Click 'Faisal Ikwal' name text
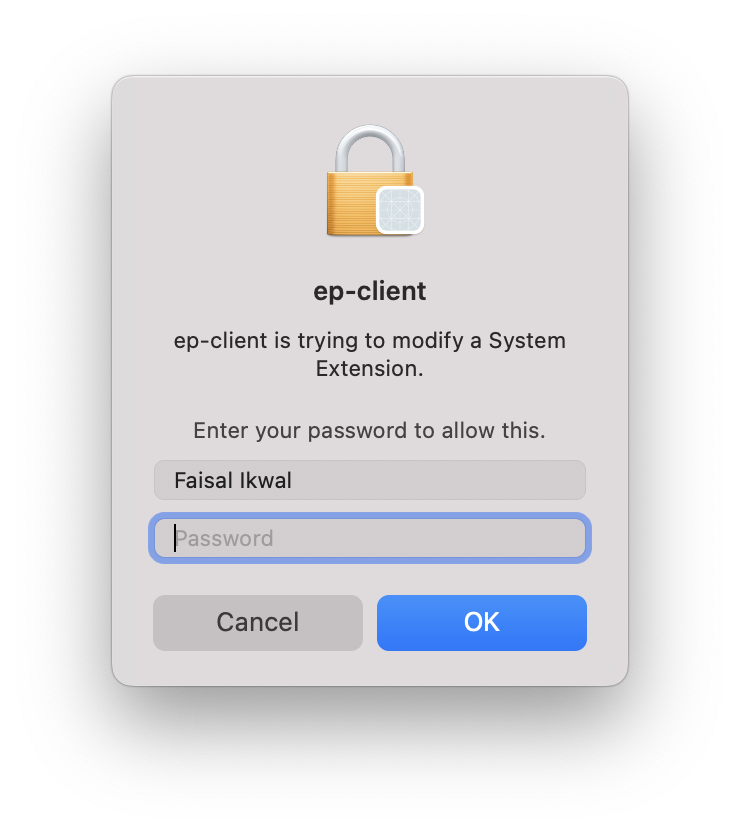740x834 pixels. 233,480
